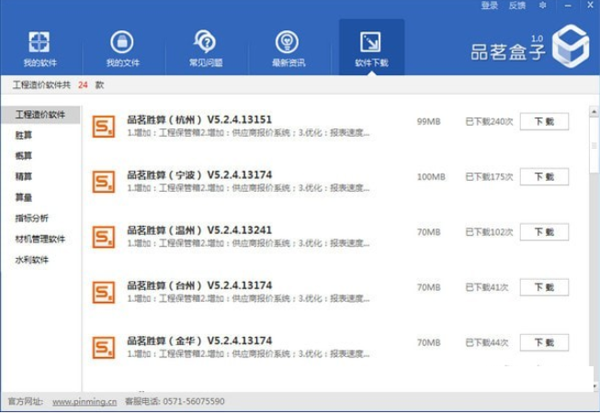This screenshot has width=600, height=414.
Task: Open 常见问题 (FAQ) from the top bar
Action: coord(205,48)
